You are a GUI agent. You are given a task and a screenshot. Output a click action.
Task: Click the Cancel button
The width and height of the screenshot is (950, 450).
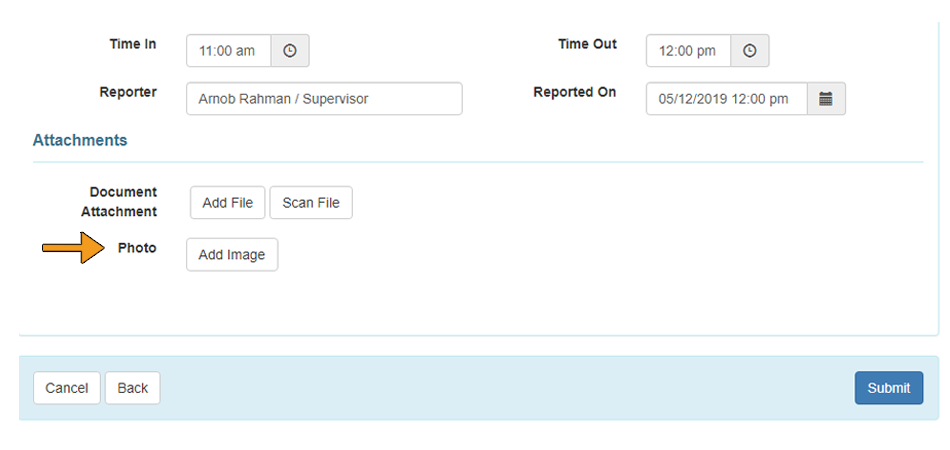67,388
